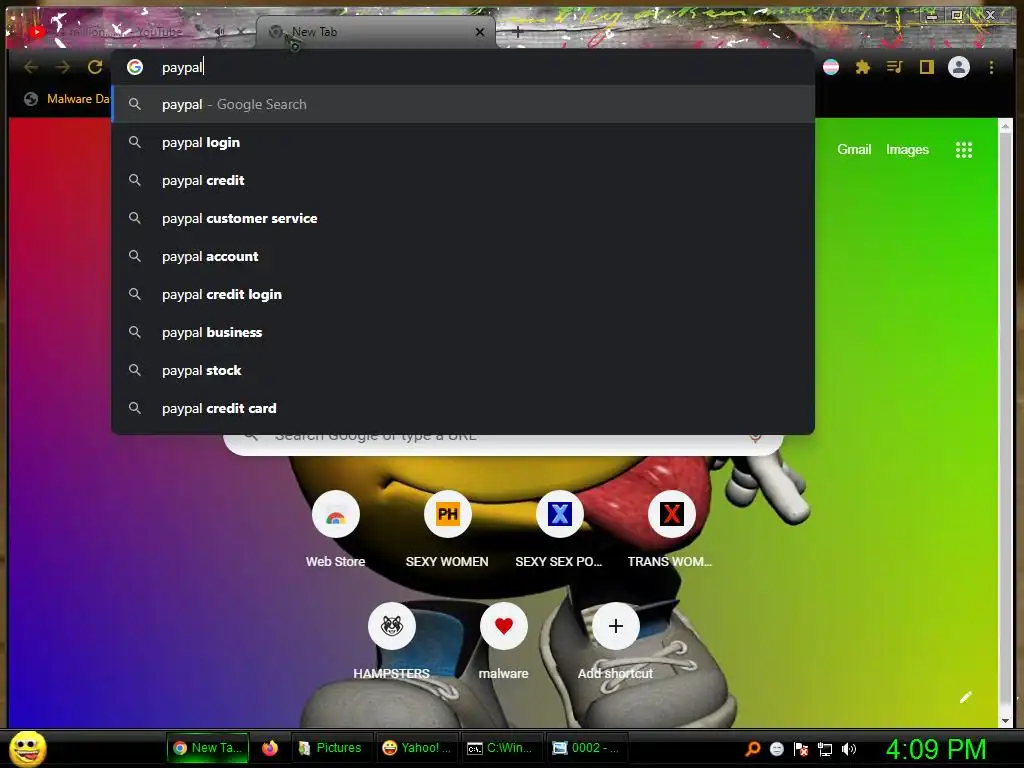Open the Gmail link
Screen dimensions: 1024x768
pyautogui.click(x=854, y=150)
